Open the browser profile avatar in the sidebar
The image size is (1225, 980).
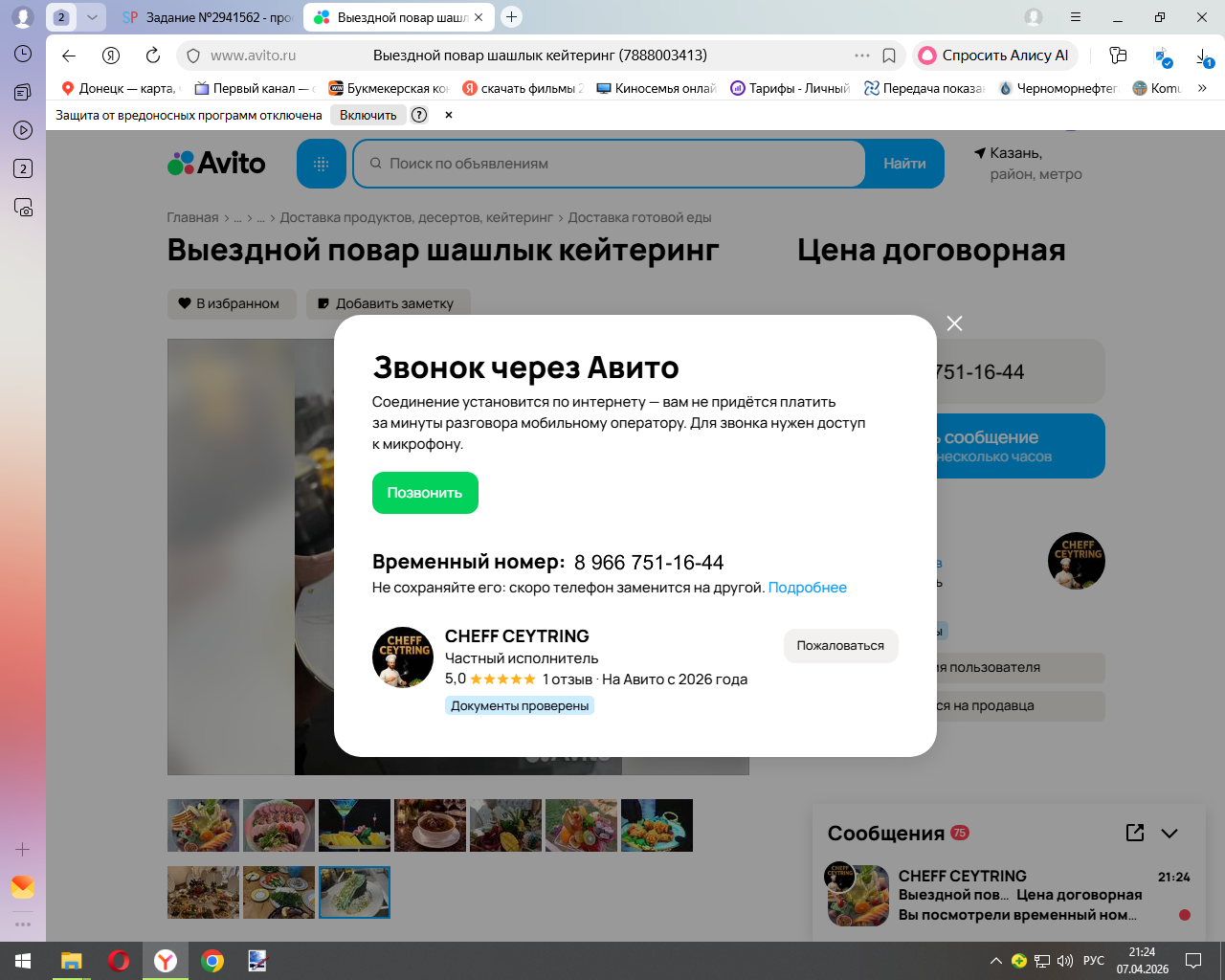(23, 17)
